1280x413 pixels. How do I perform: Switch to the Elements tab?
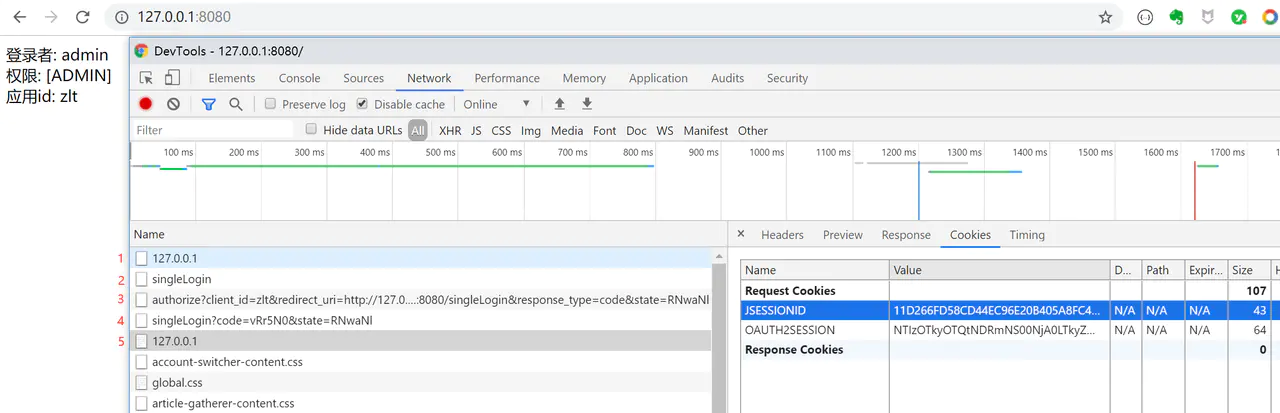tap(232, 78)
